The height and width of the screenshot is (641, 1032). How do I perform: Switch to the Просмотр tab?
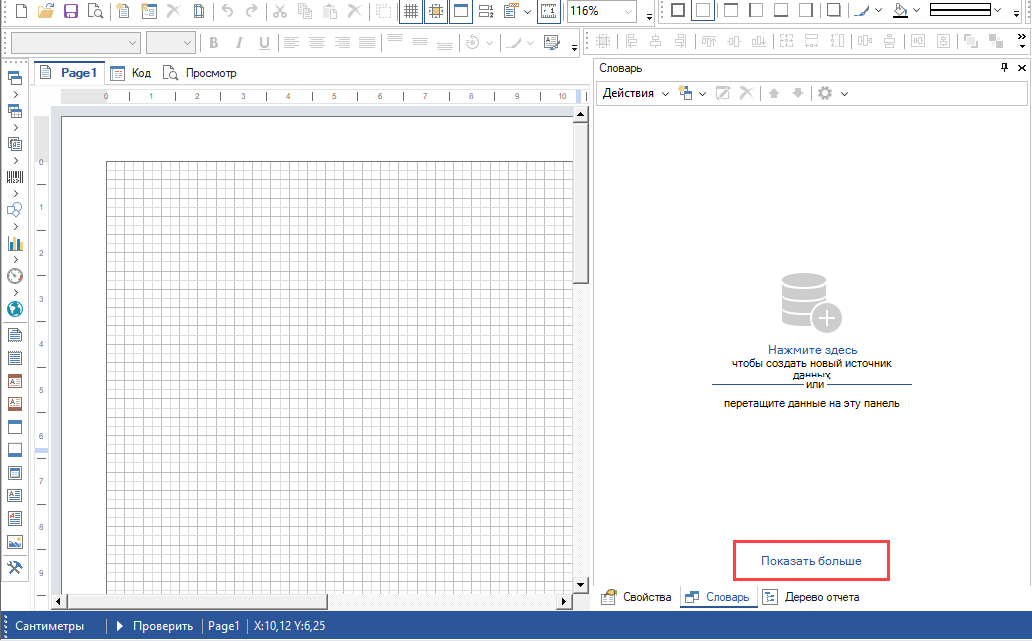click(x=199, y=73)
